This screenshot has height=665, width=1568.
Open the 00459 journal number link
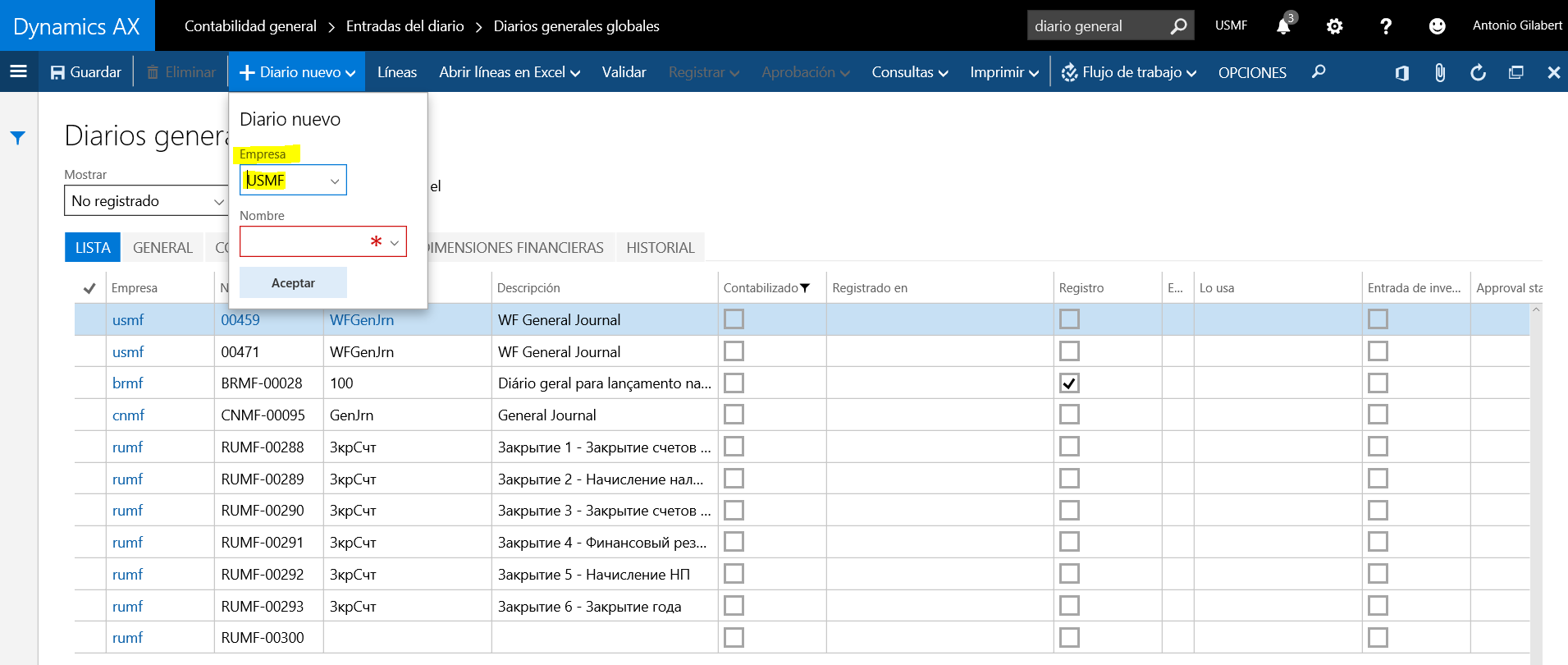(240, 320)
